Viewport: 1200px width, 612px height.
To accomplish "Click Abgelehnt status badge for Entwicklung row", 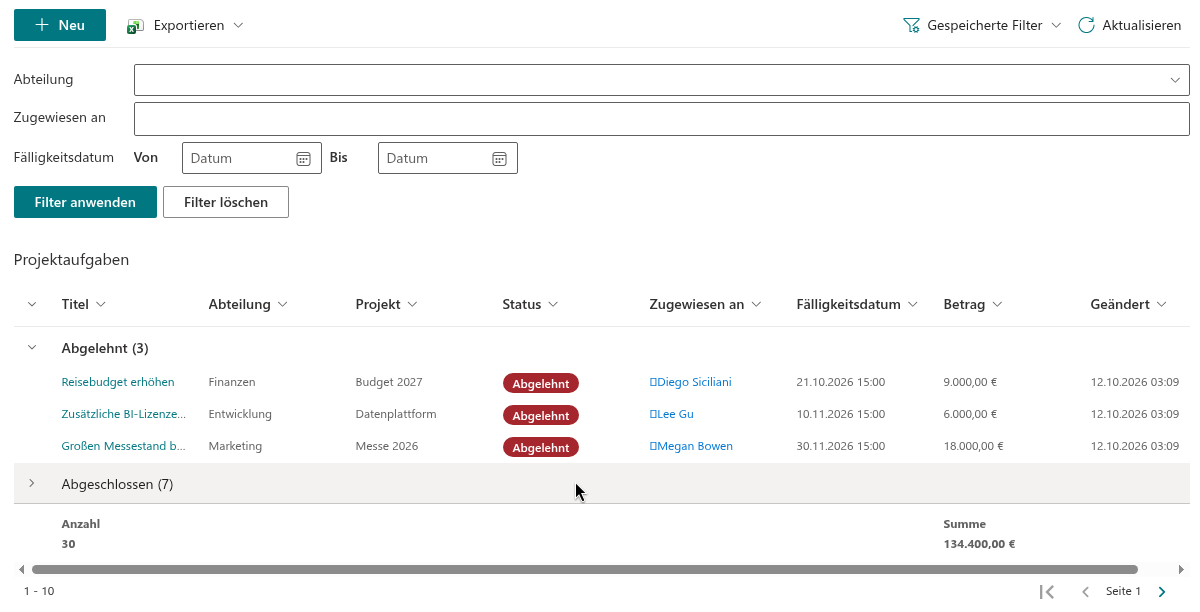I will pos(540,415).
